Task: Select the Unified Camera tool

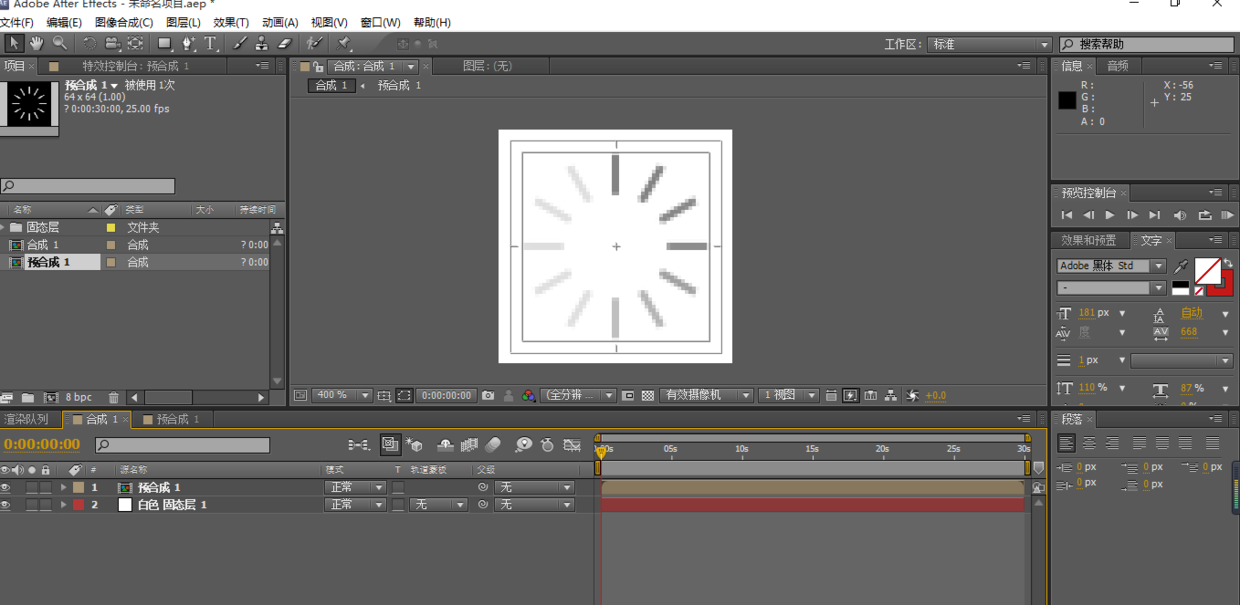Action: point(112,43)
